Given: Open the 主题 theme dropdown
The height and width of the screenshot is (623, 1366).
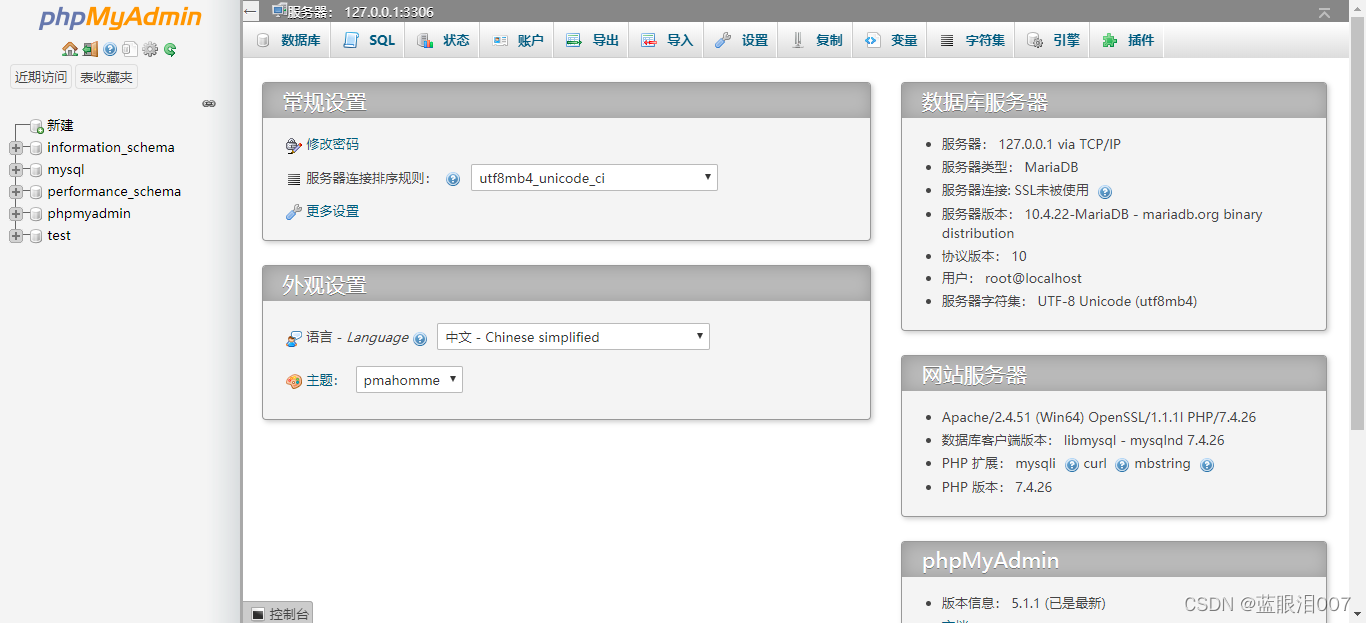Looking at the screenshot, I should point(409,380).
